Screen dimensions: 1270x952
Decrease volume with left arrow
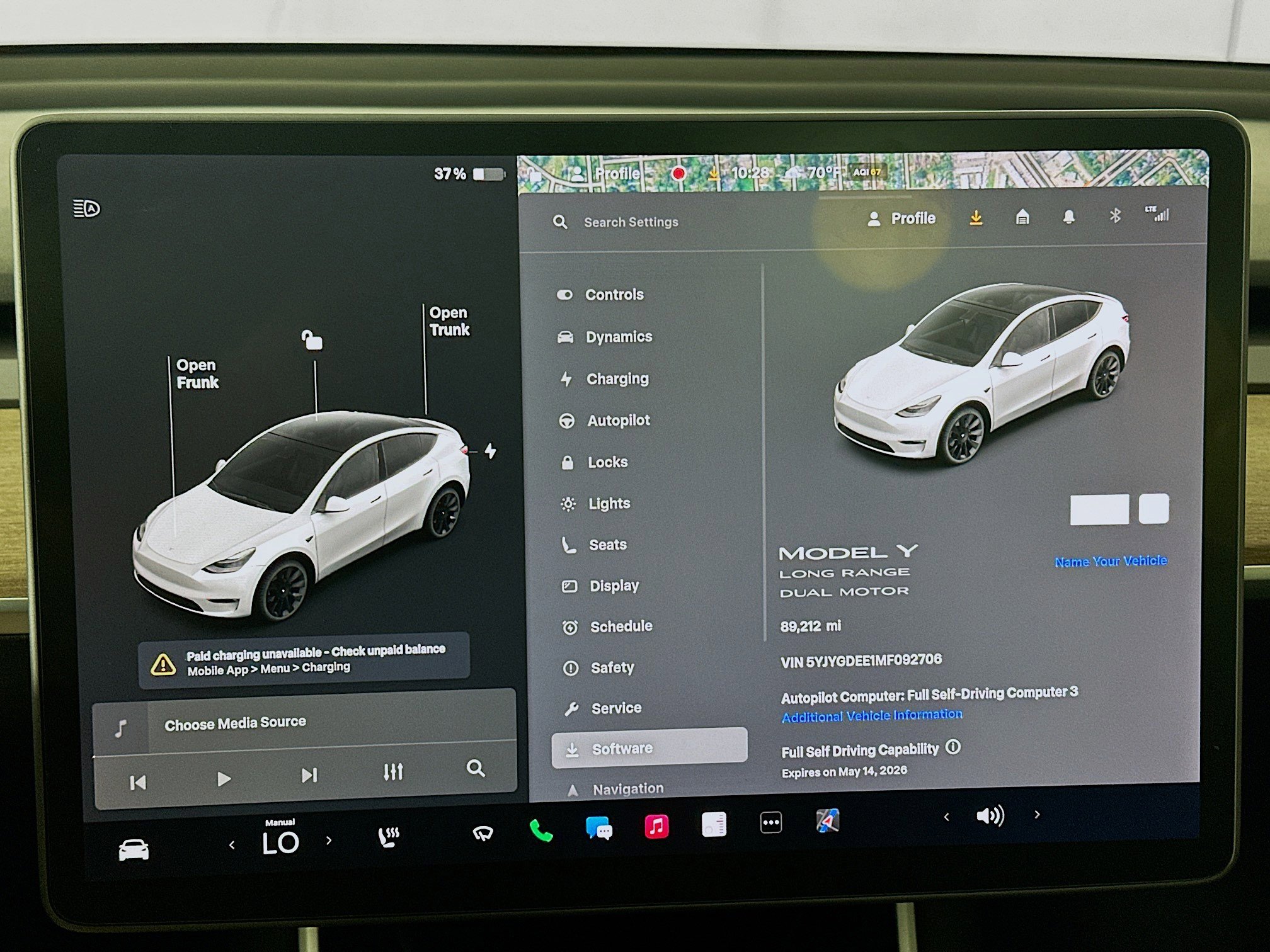tap(946, 817)
